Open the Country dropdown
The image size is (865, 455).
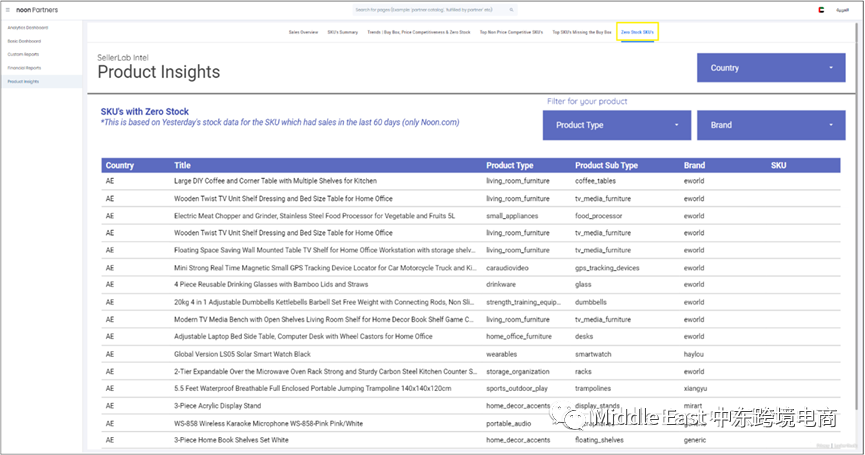771,68
